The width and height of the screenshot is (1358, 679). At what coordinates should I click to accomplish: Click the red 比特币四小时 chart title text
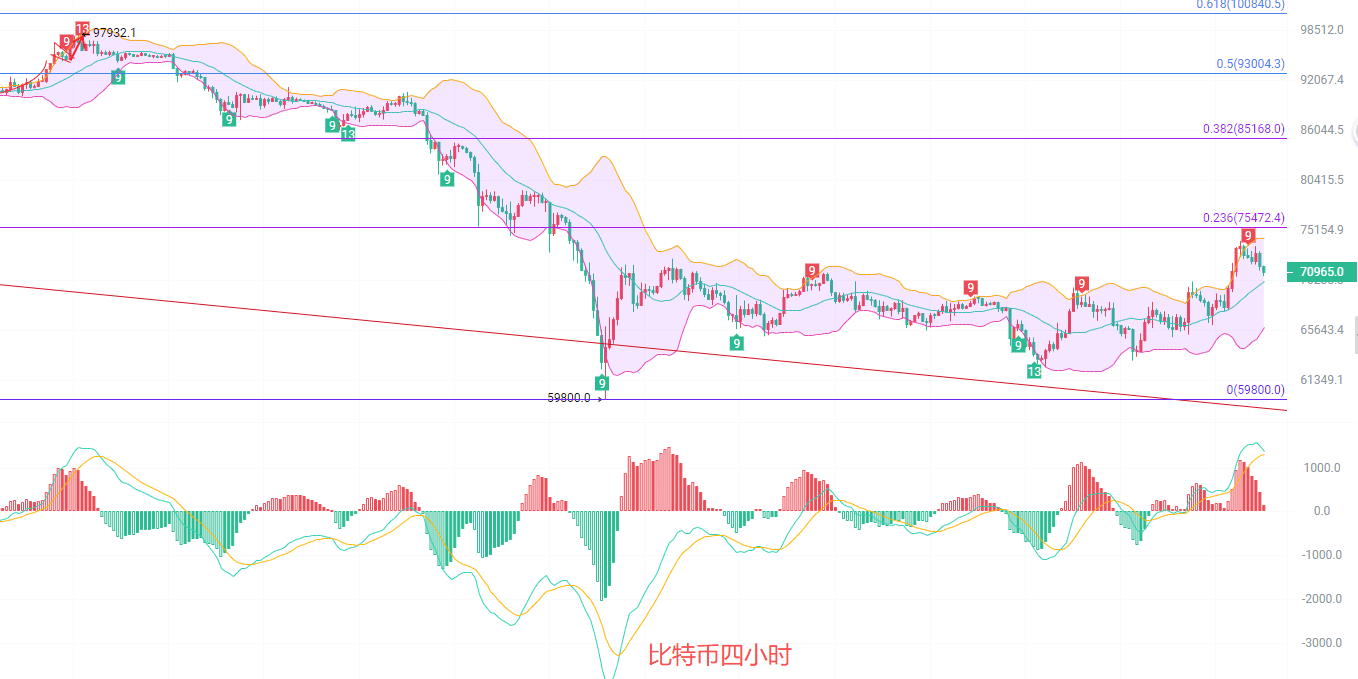point(719,655)
